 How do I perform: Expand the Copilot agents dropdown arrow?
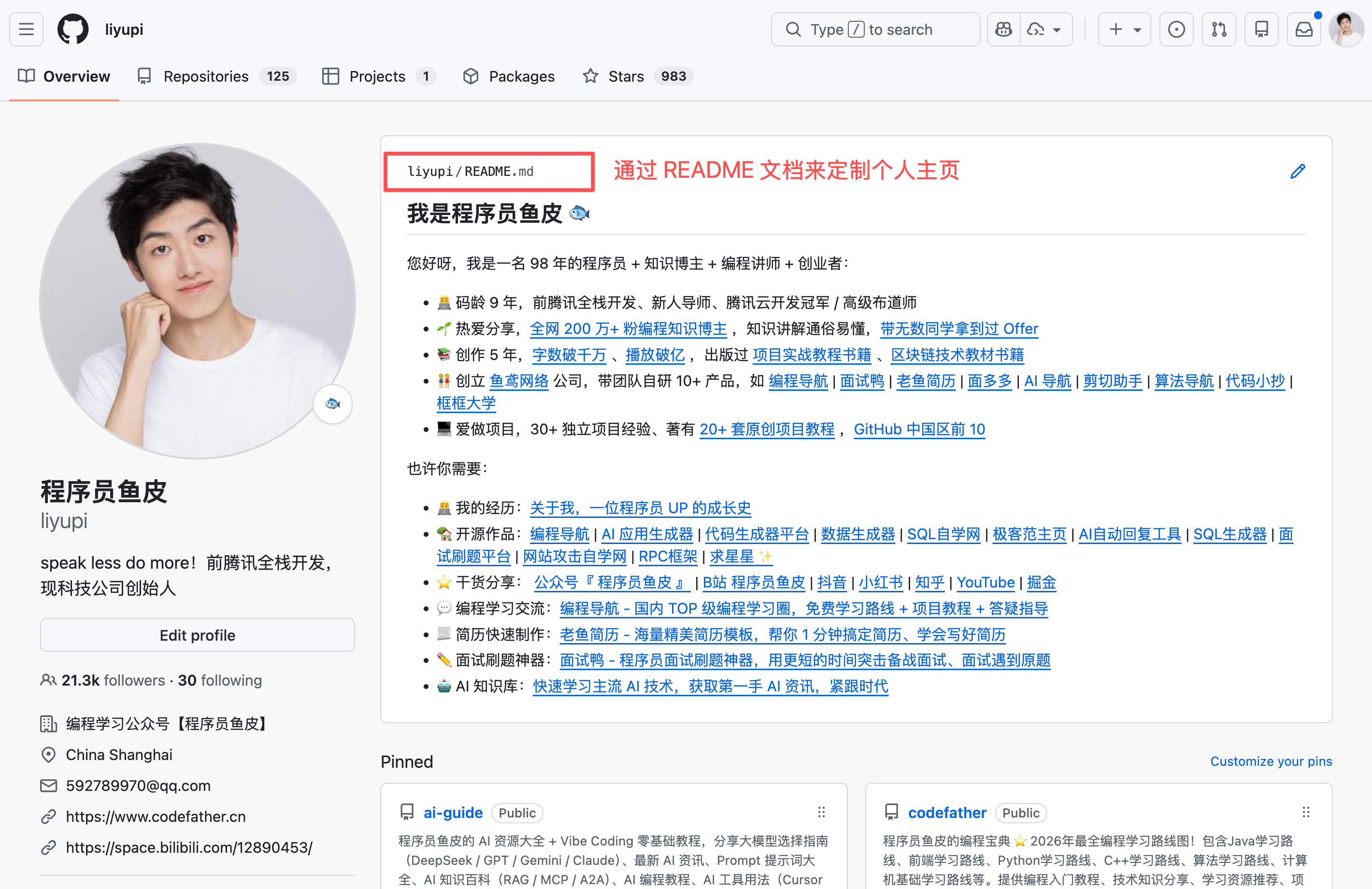point(1057,29)
